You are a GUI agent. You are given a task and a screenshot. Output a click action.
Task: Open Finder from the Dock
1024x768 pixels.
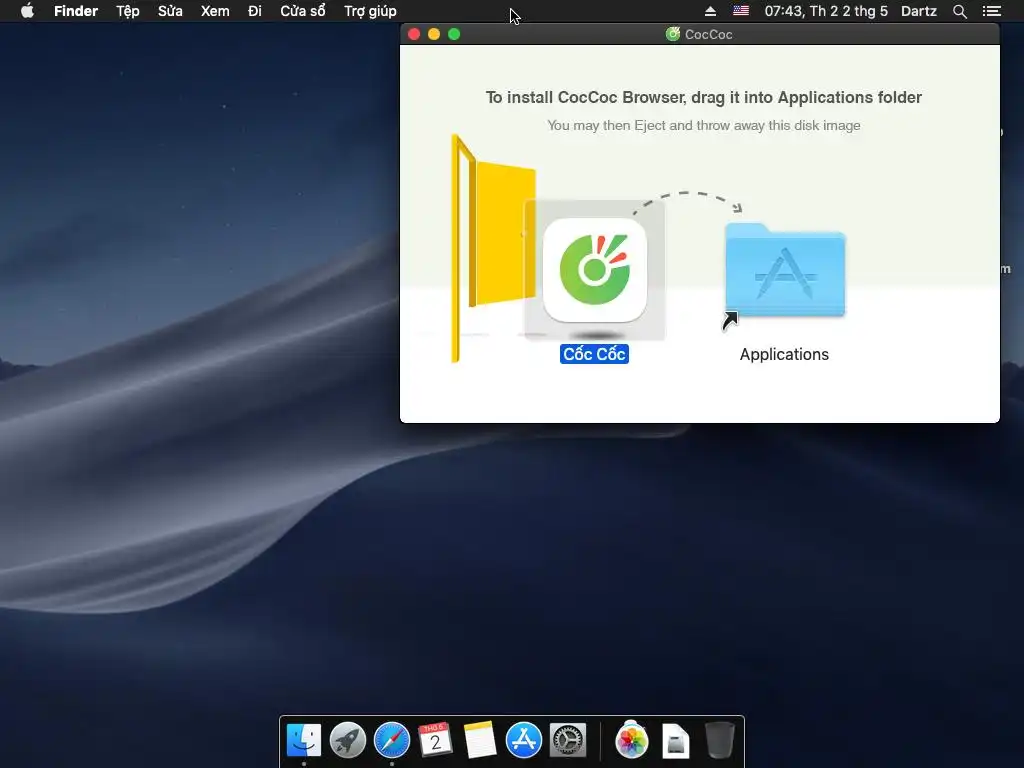tap(304, 741)
